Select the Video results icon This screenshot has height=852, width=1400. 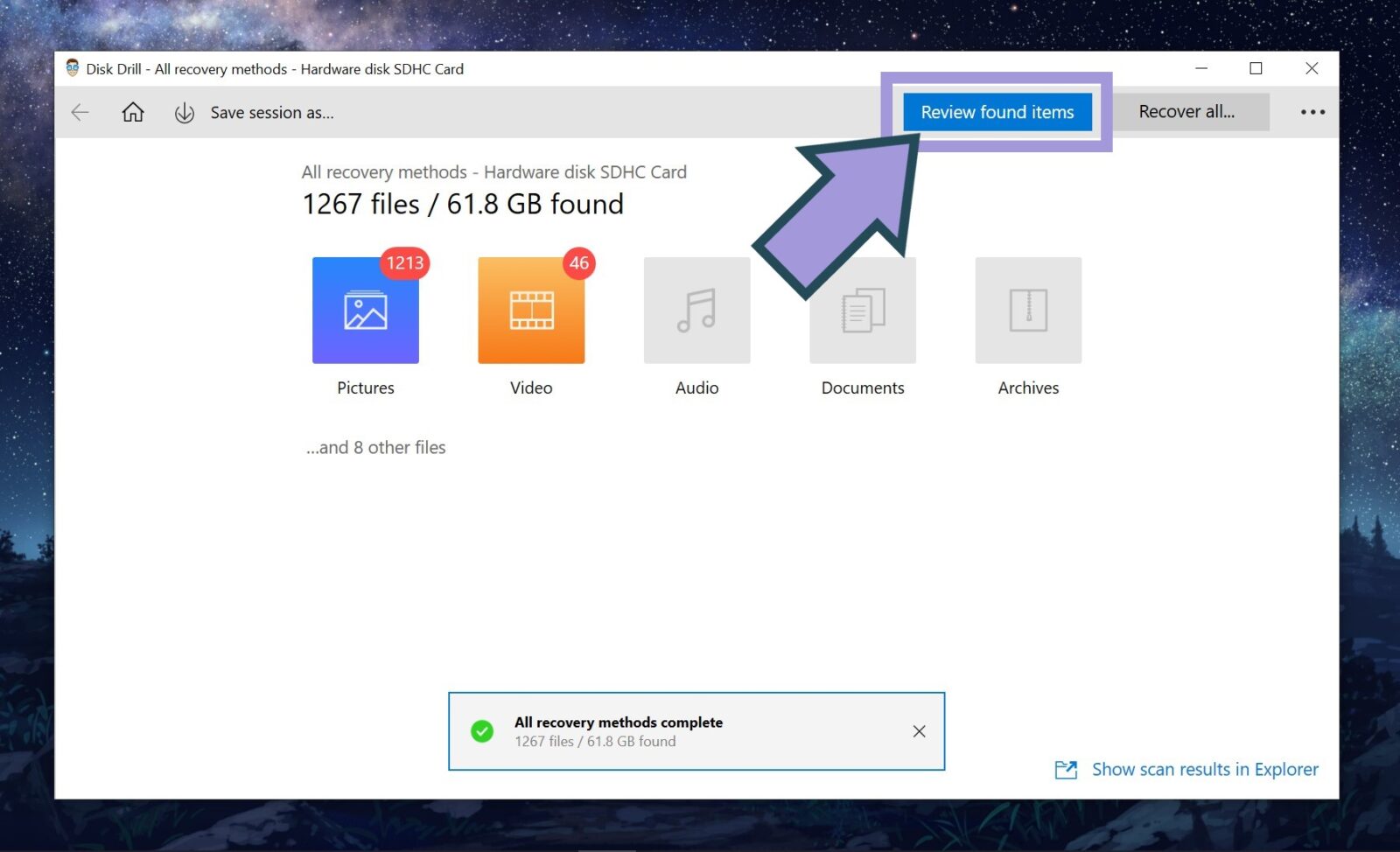(x=530, y=310)
